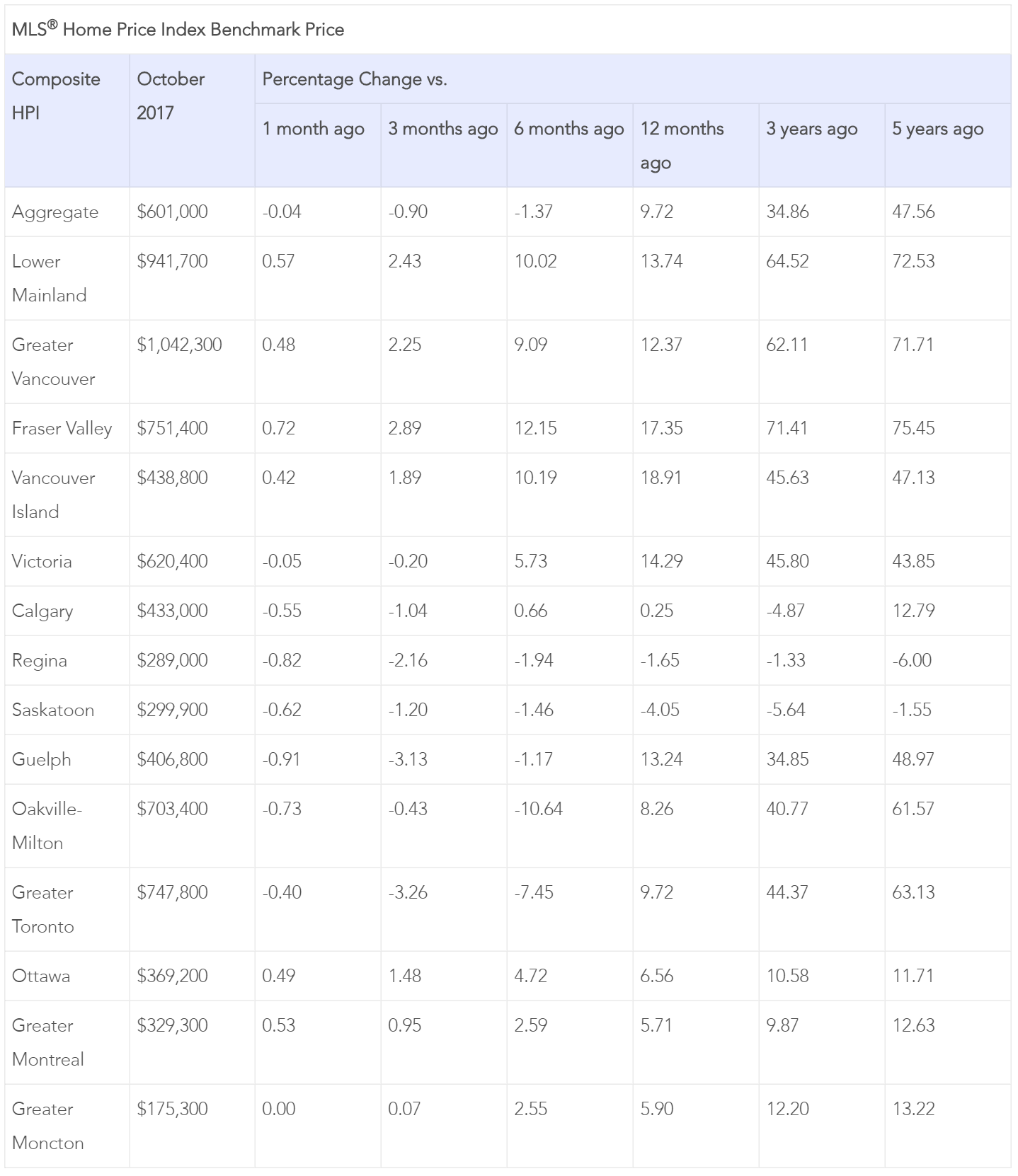Click the 5 years ago column header
This screenshot has width=1018, height=1176.
point(937,129)
